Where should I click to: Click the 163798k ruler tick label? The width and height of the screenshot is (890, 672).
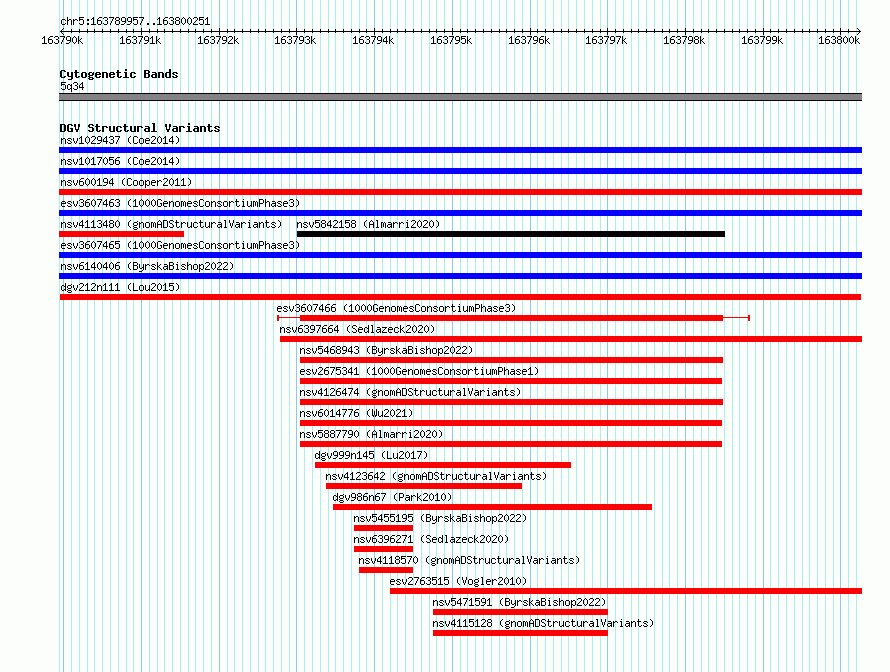pyautogui.click(x=684, y=40)
